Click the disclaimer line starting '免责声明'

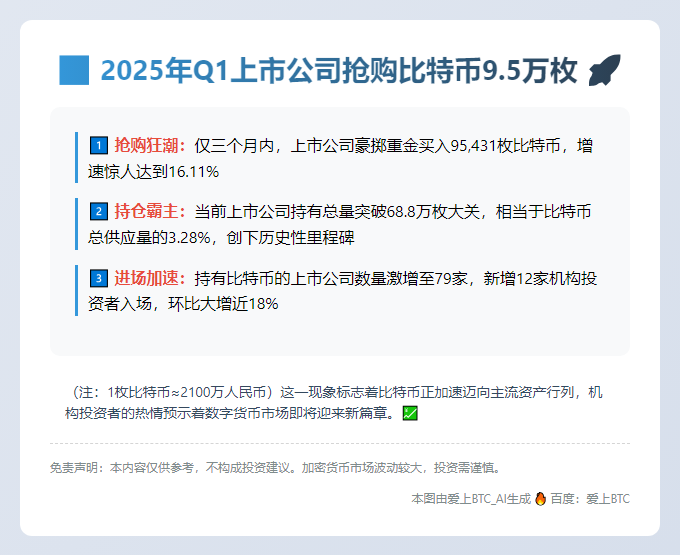click(276, 468)
